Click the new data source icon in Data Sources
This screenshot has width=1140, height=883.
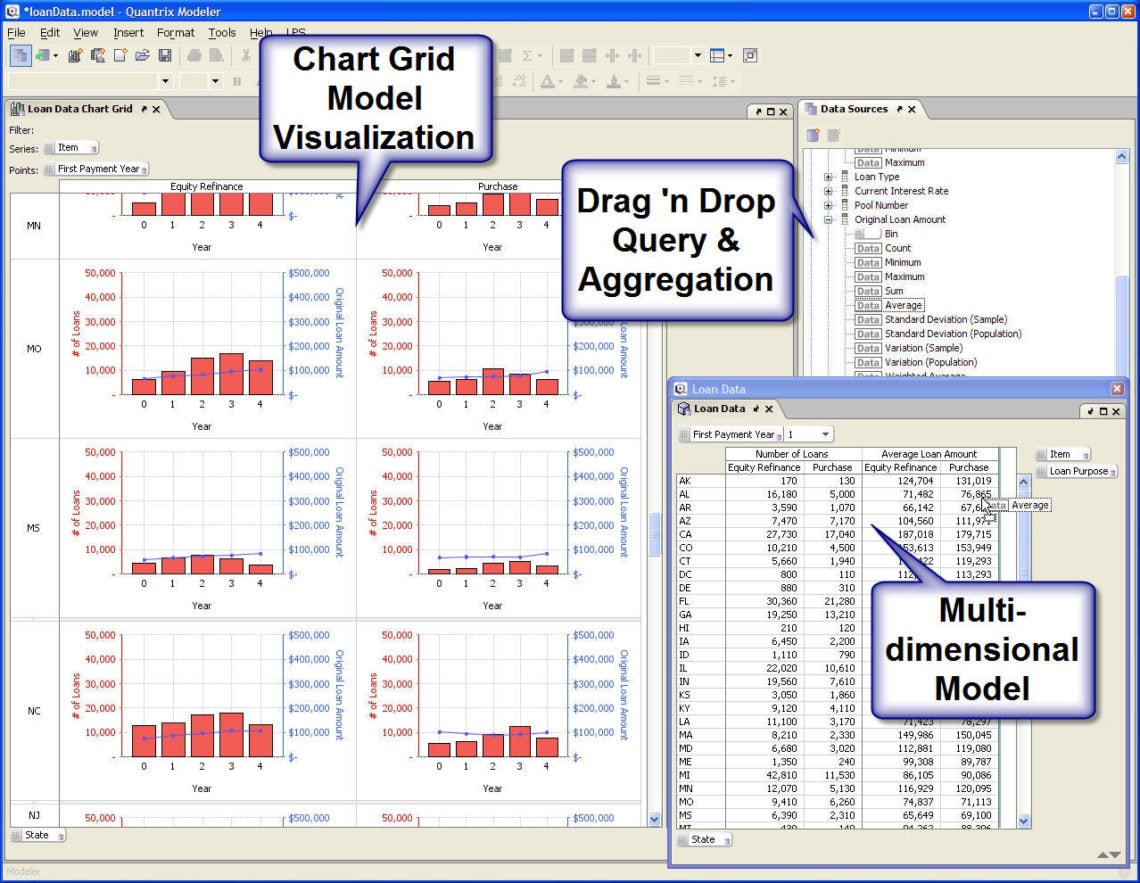(813, 134)
